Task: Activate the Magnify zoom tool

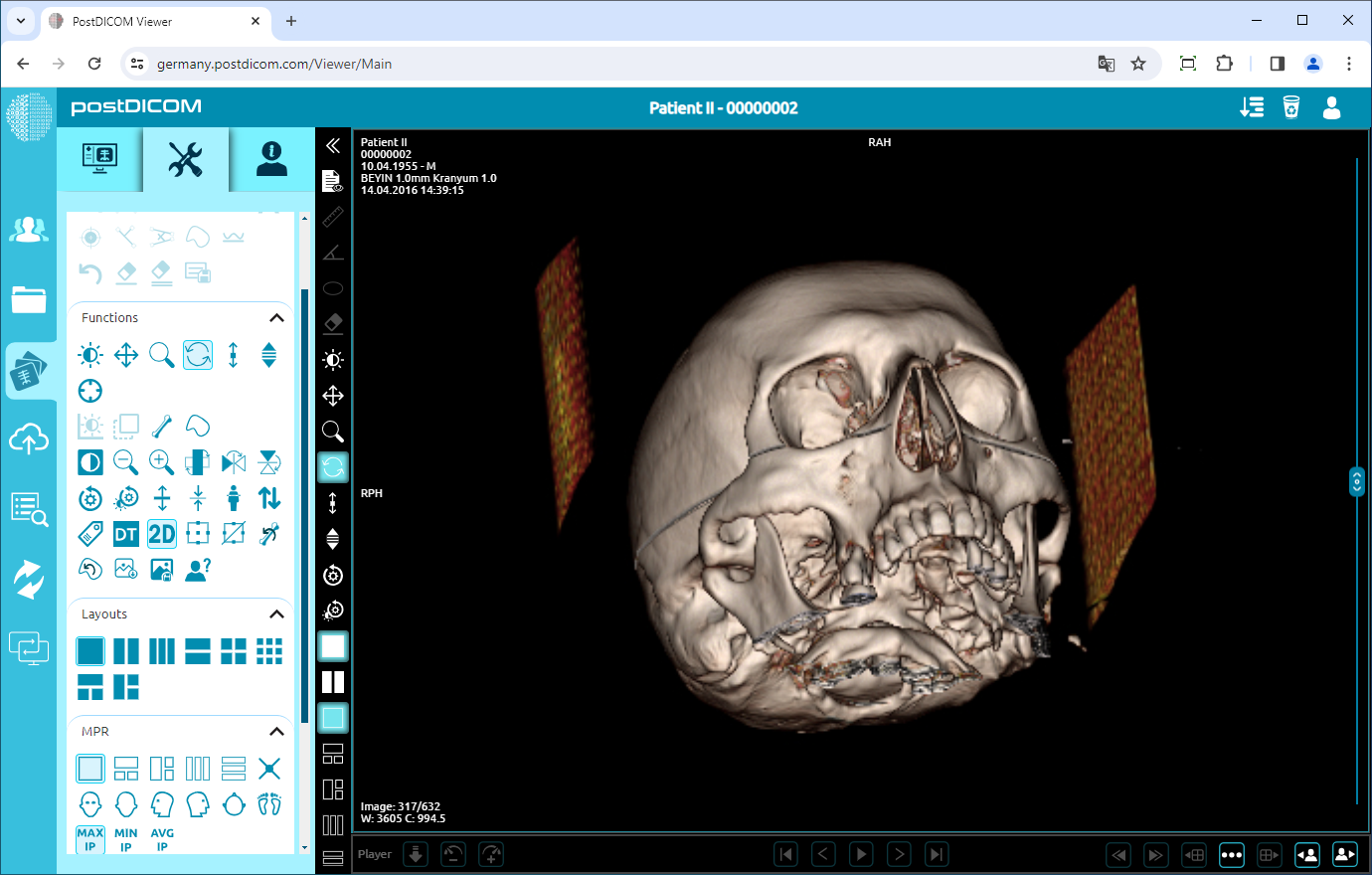Action: coord(162,355)
